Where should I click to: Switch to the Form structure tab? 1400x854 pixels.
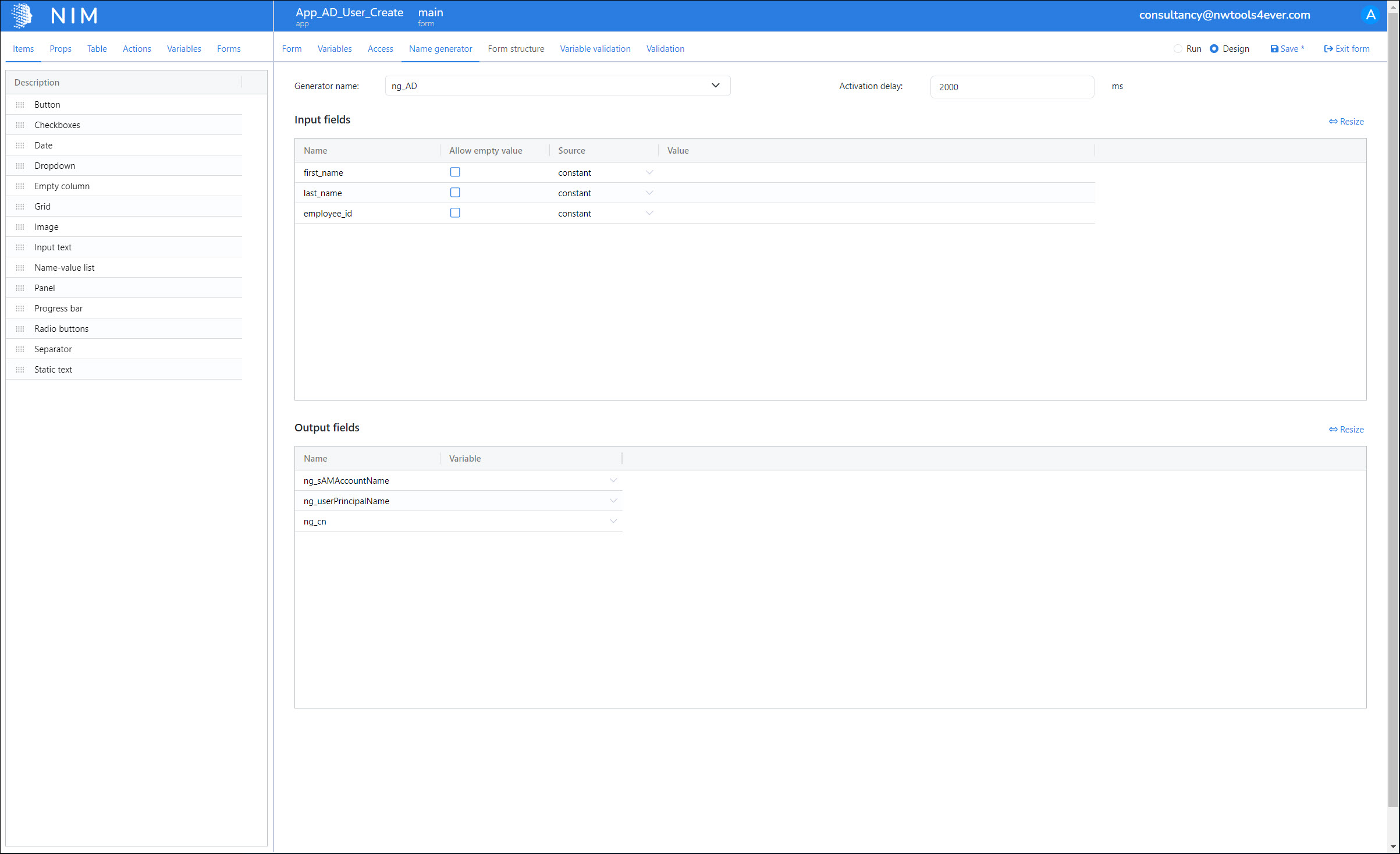[516, 49]
